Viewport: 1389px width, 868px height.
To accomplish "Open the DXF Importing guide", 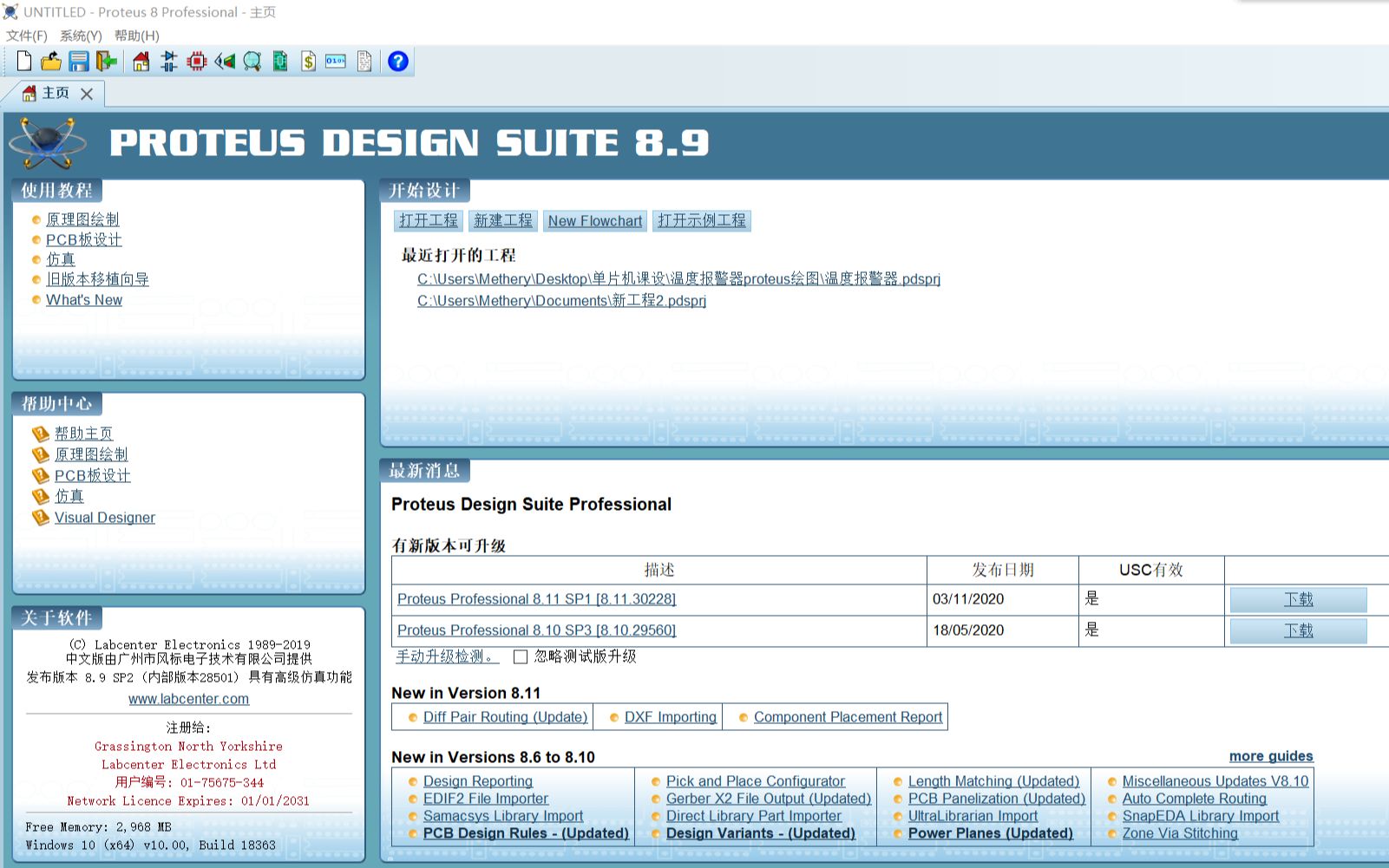I will point(671,717).
